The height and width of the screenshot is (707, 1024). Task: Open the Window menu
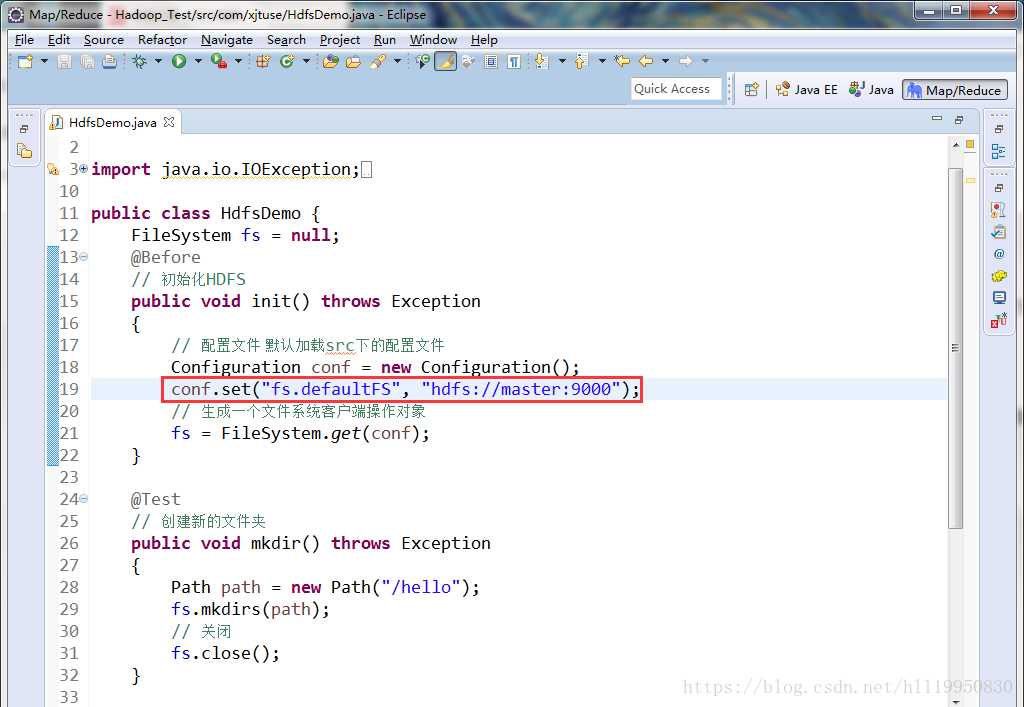433,40
